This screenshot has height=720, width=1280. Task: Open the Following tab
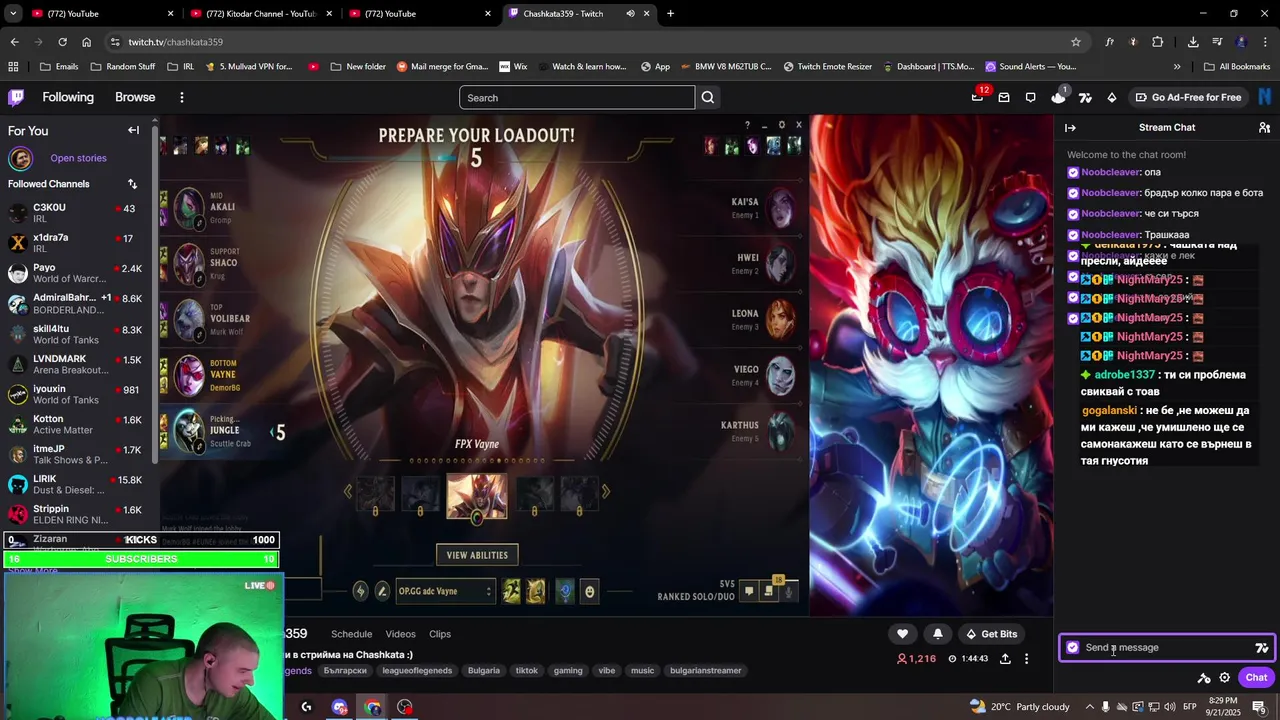point(68,97)
